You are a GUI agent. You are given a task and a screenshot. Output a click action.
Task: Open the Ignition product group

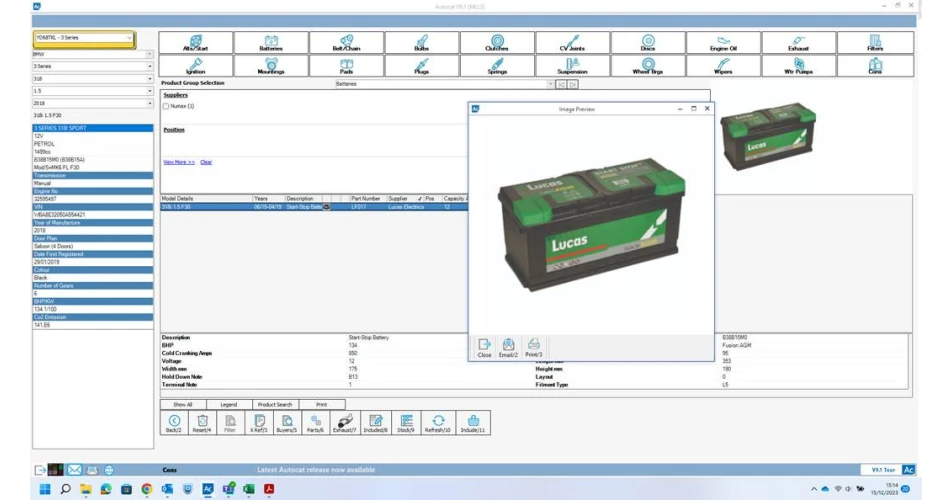[x=196, y=66]
